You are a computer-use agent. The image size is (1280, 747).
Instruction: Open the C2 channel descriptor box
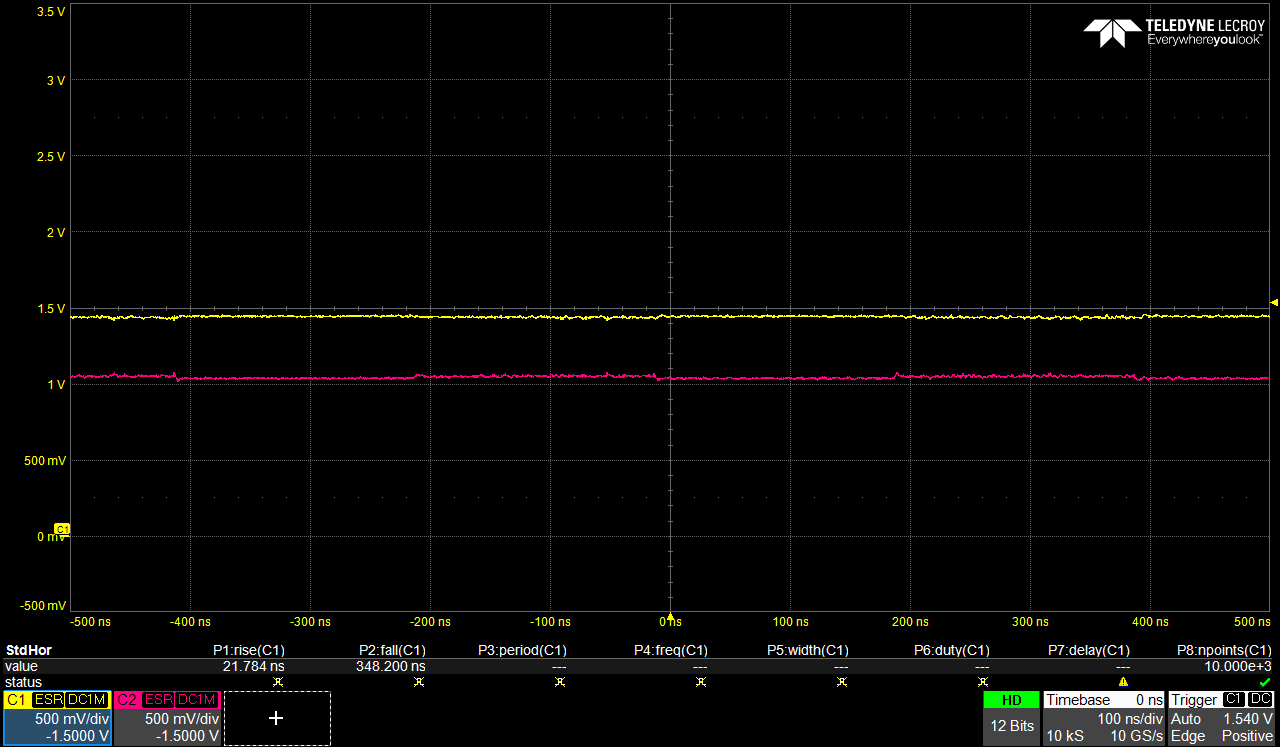(x=167, y=718)
